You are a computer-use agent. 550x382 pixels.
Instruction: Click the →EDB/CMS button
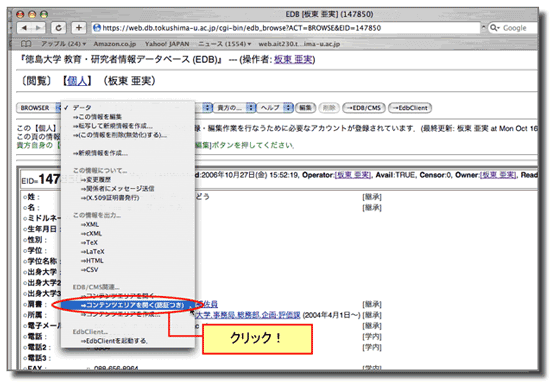364,108
